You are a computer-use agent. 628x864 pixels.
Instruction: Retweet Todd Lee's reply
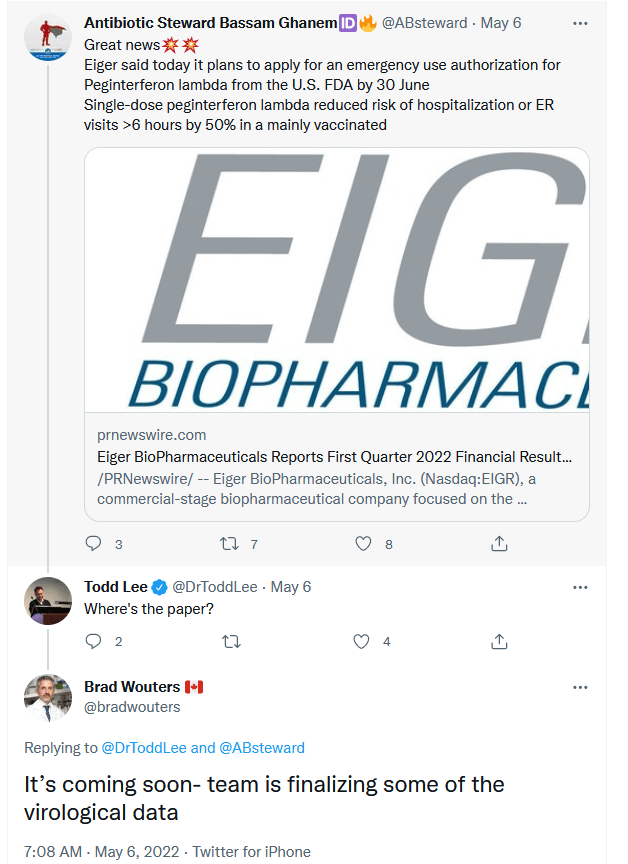pos(229,642)
